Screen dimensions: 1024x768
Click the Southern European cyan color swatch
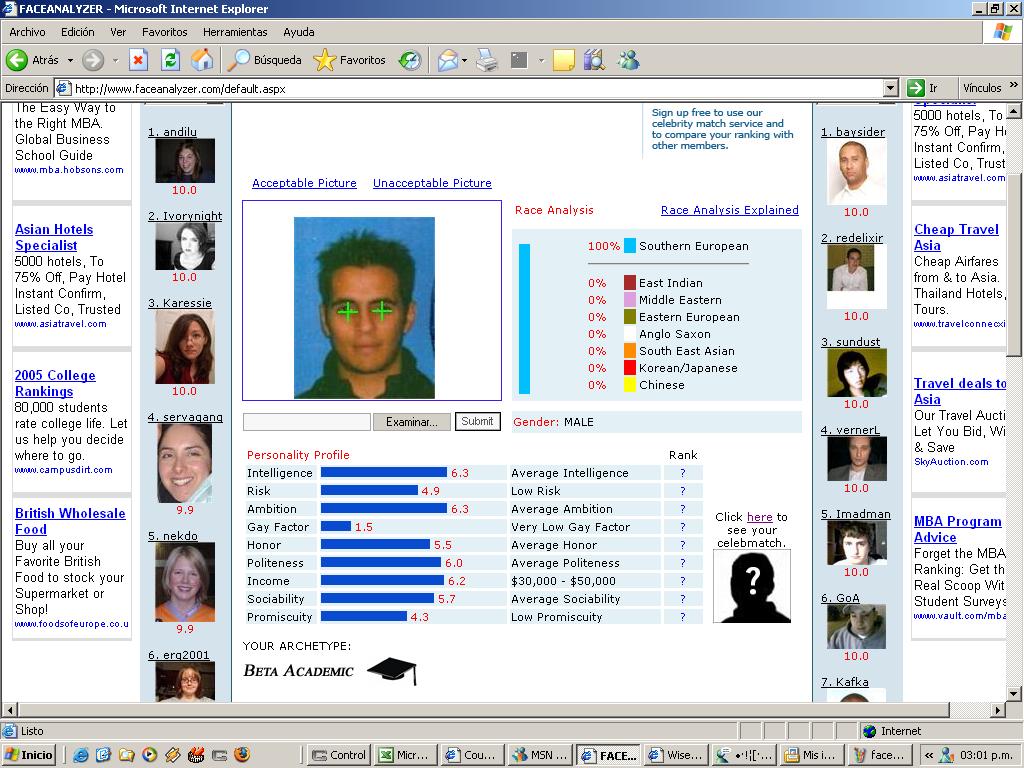pyautogui.click(x=630, y=246)
